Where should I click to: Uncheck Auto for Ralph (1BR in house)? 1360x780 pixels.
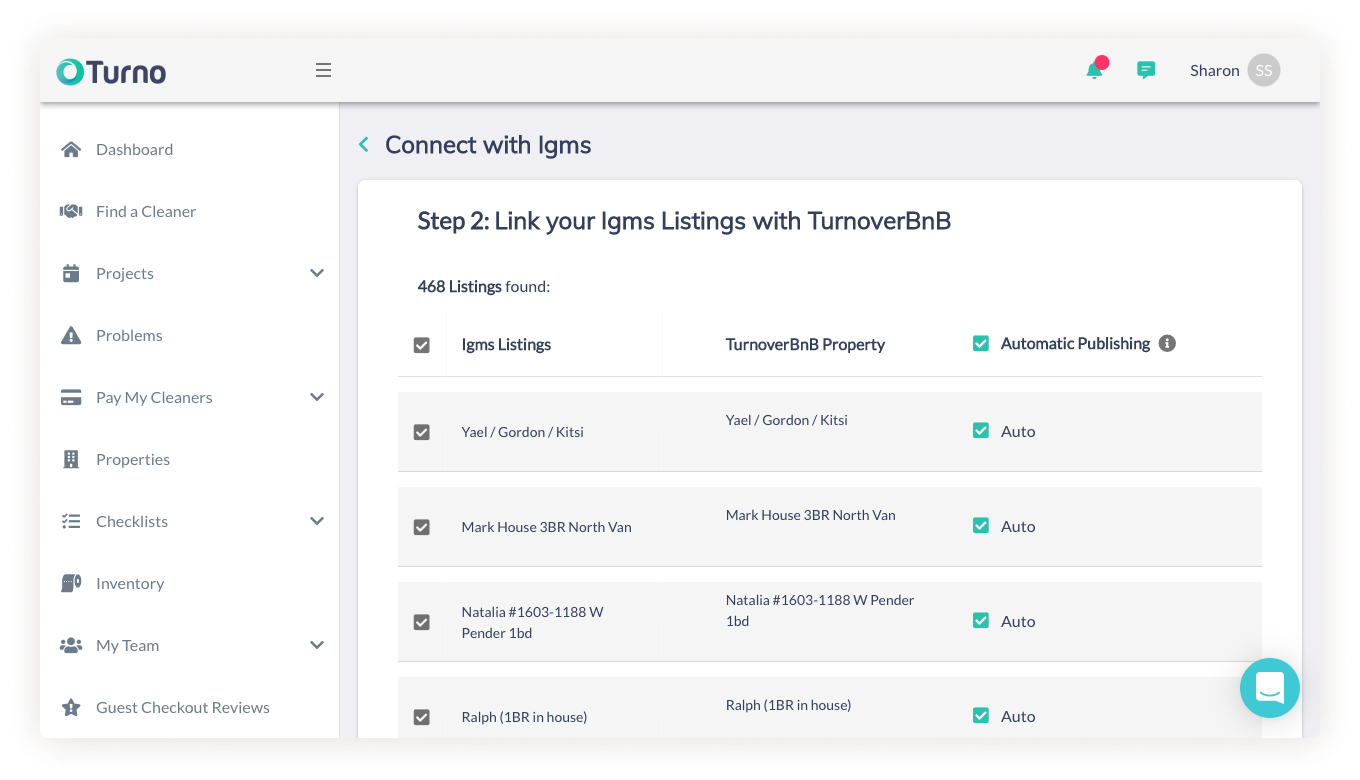click(981, 716)
